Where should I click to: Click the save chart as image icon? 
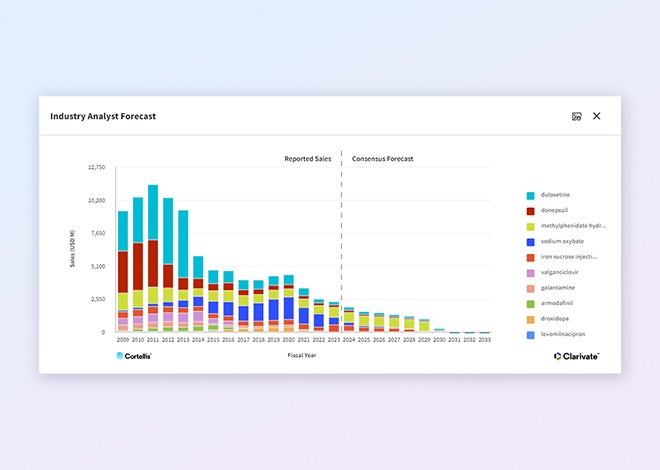click(576, 116)
